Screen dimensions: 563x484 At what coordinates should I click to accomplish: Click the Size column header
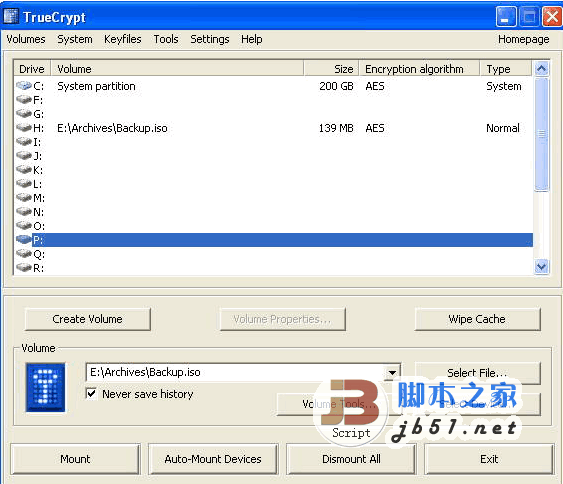pyautogui.click(x=331, y=69)
